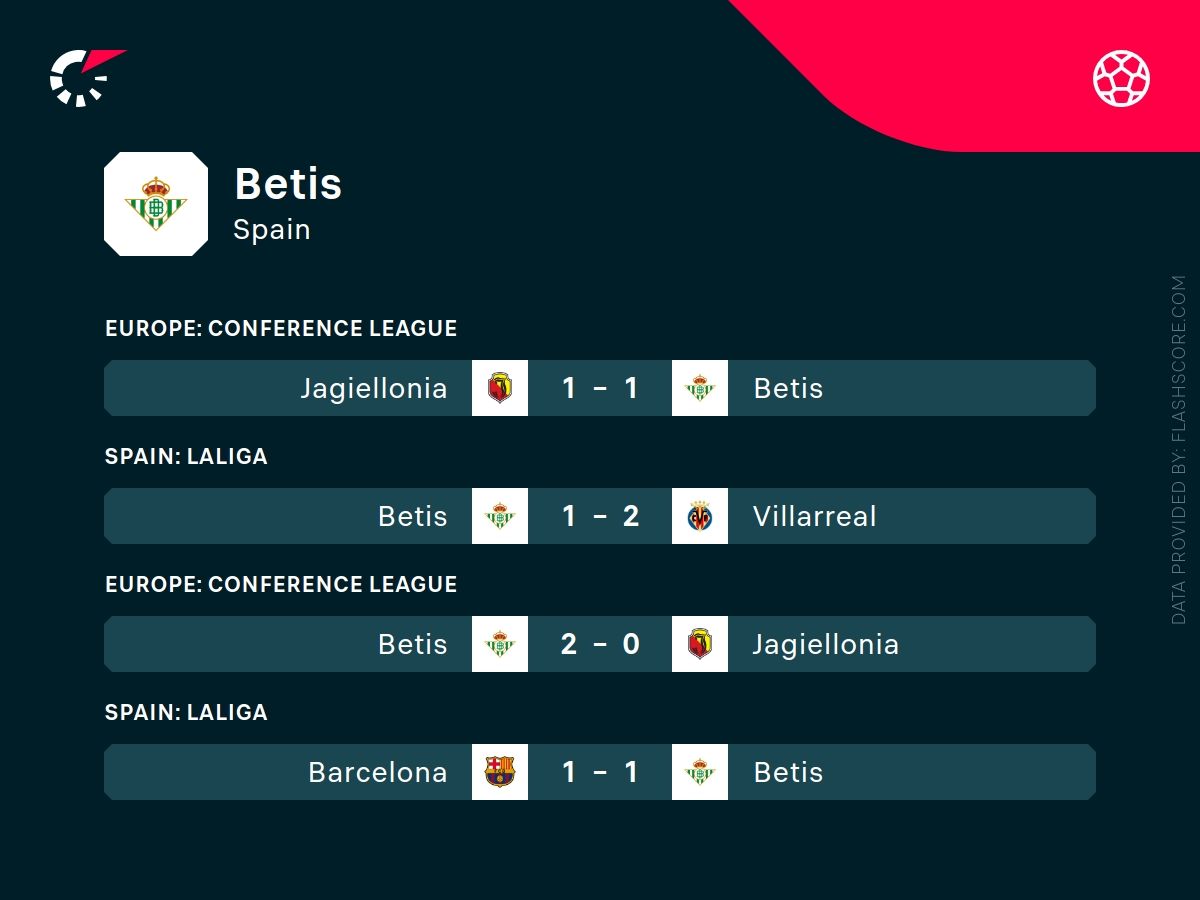
Task: Click Betis crest in 2 – 0 match
Action: click(x=500, y=644)
